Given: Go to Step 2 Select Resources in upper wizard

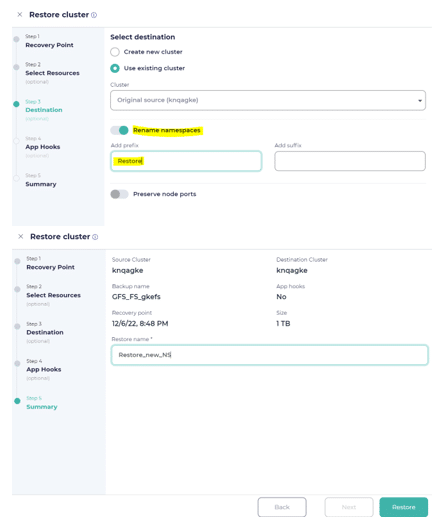Looking at the screenshot, I should coord(52,73).
